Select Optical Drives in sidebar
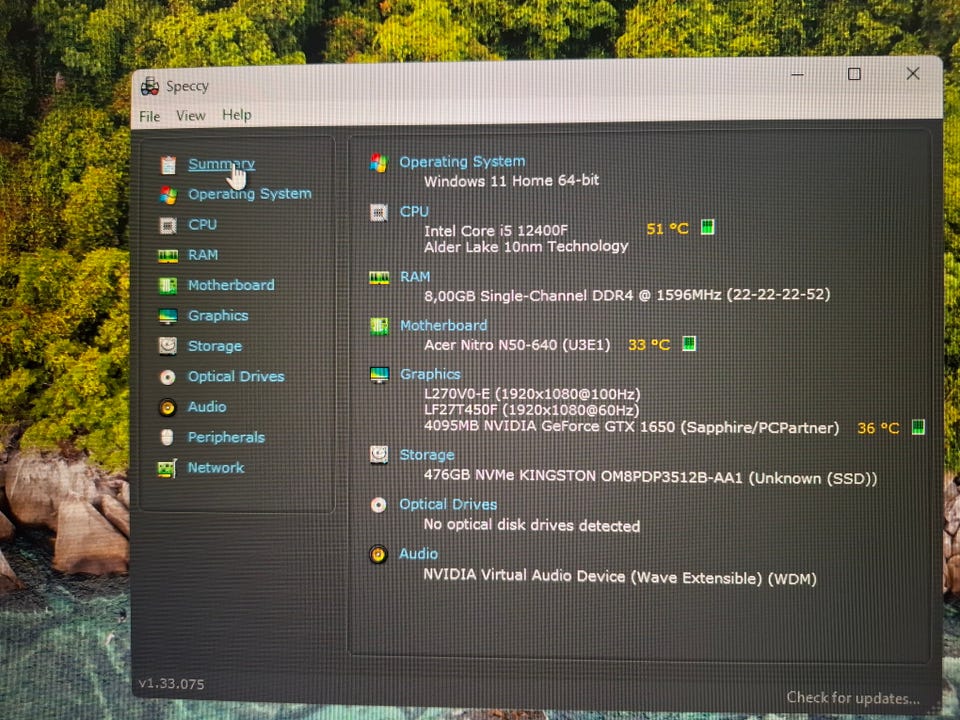The width and height of the screenshot is (960, 720). (x=236, y=376)
